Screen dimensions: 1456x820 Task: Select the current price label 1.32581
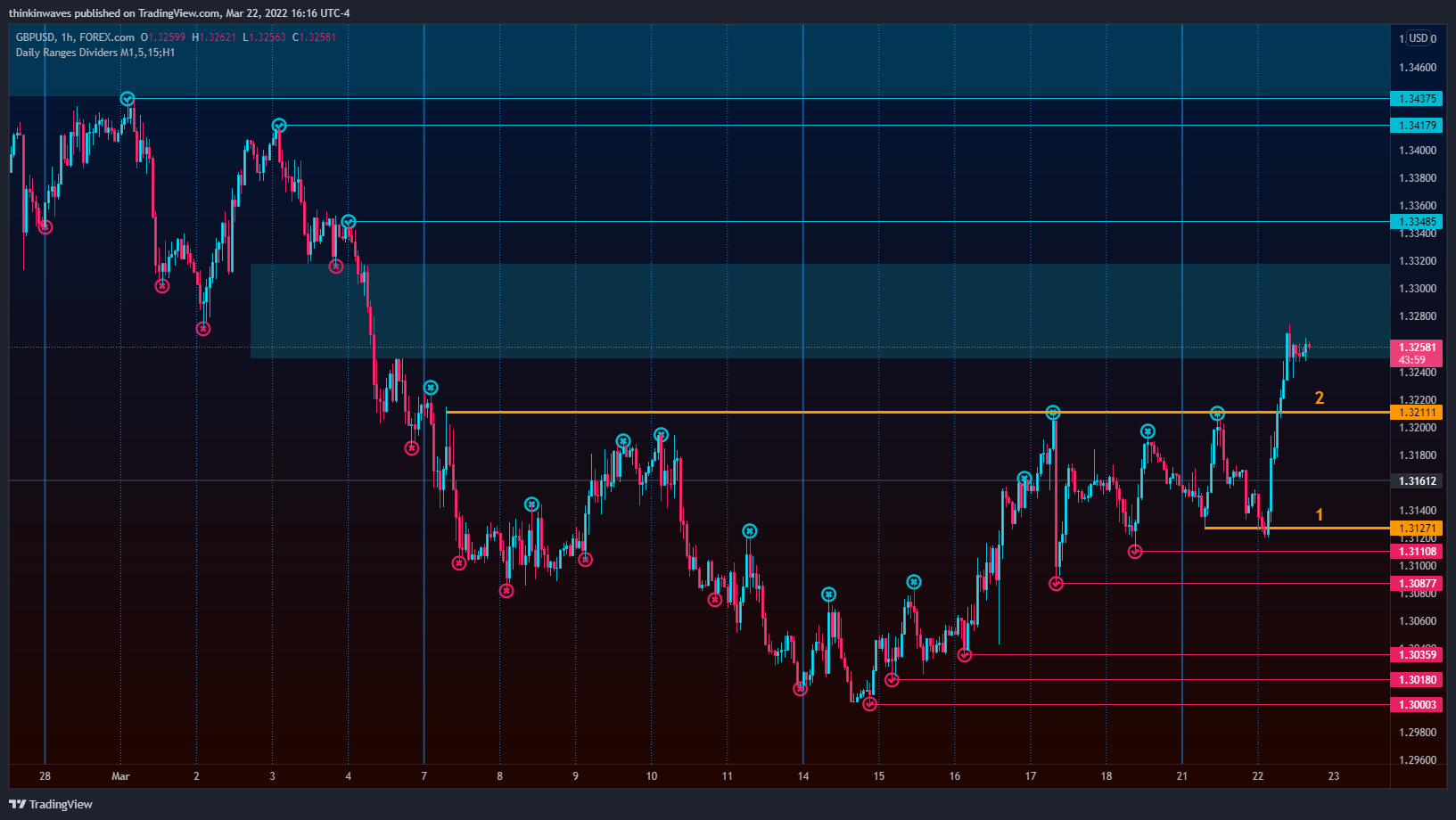[1416, 348]
